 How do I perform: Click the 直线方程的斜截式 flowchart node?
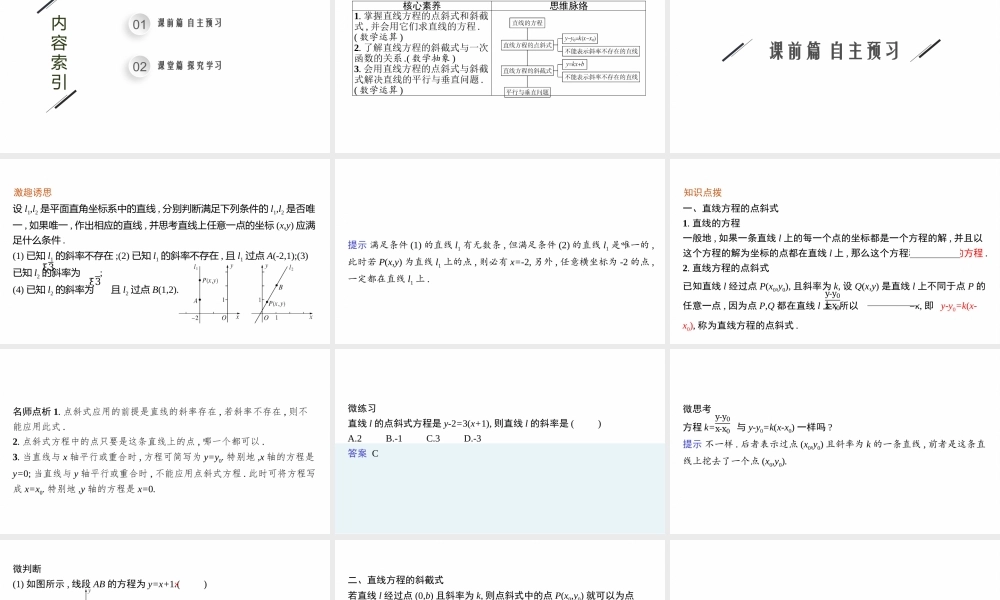pyautogui.click(x=528, y=71)
